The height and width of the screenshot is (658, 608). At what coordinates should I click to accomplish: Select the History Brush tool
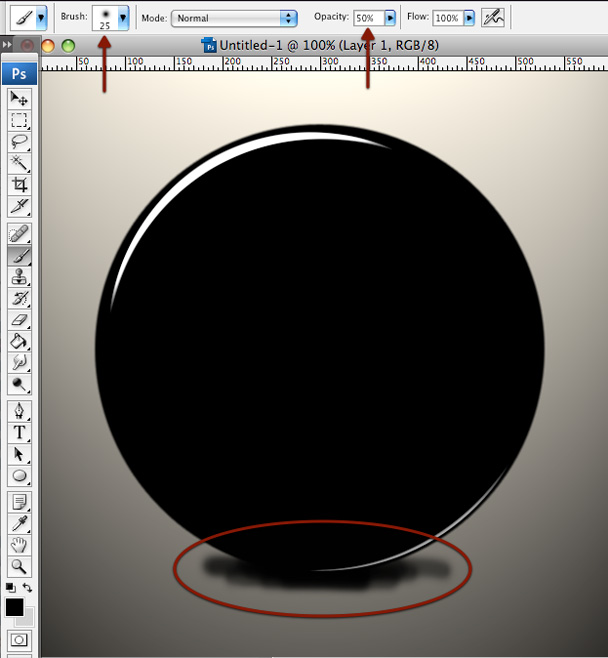click(x=19, y=299)
